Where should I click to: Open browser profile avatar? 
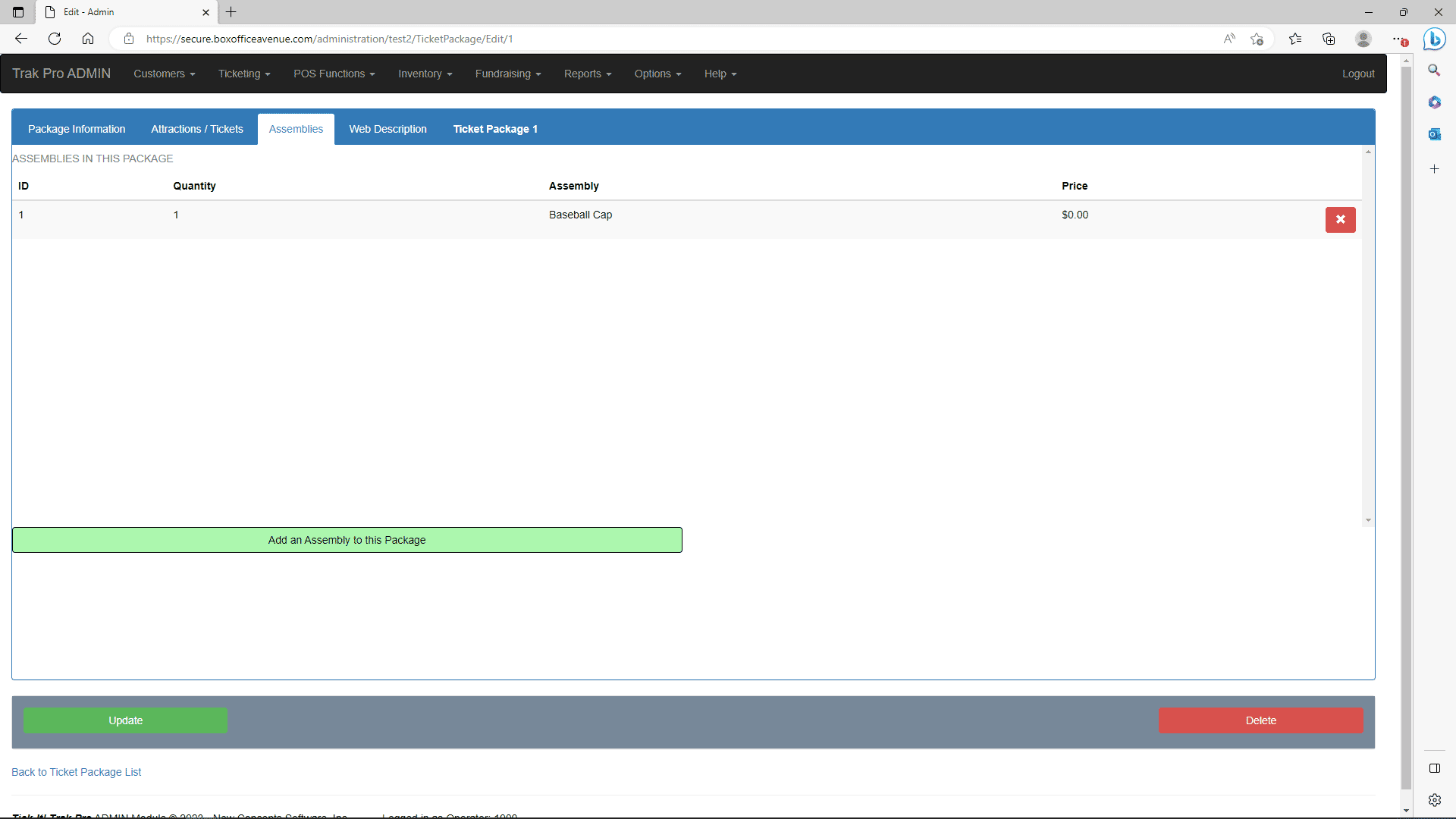point(1363,39)
